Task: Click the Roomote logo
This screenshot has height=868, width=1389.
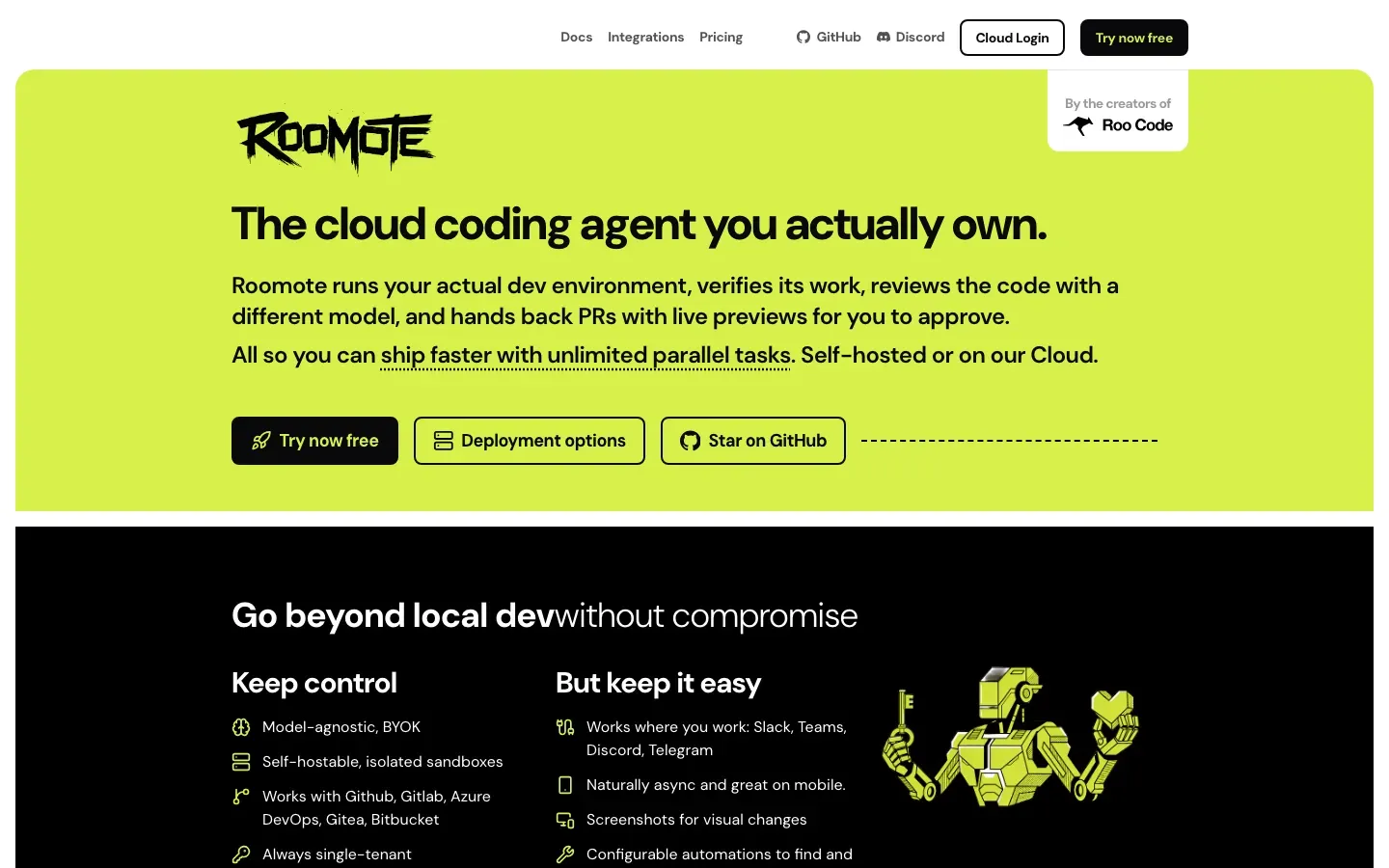Action: [x=335, y=141]
